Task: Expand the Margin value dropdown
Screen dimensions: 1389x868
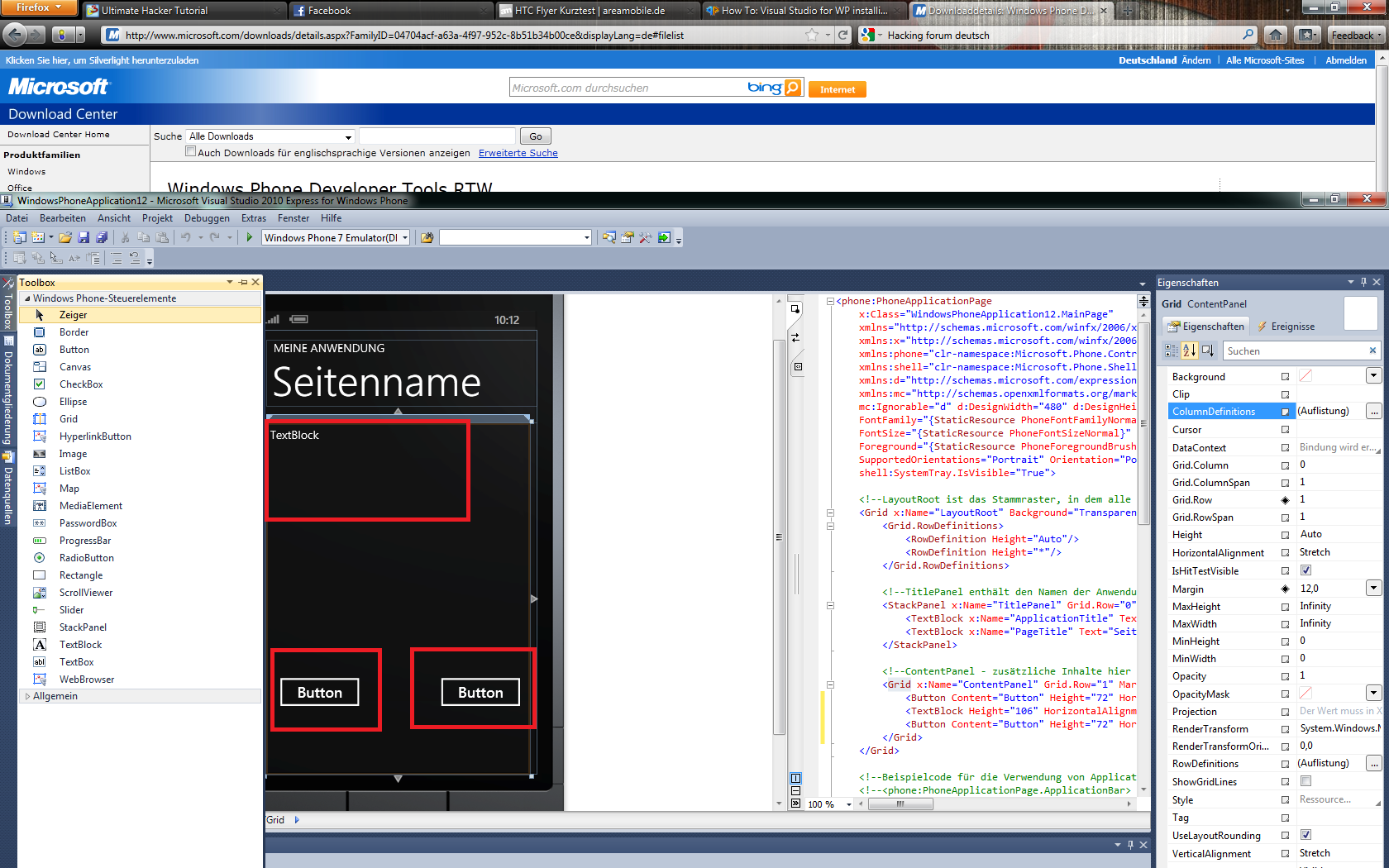Action: [x=1373, y=589]
